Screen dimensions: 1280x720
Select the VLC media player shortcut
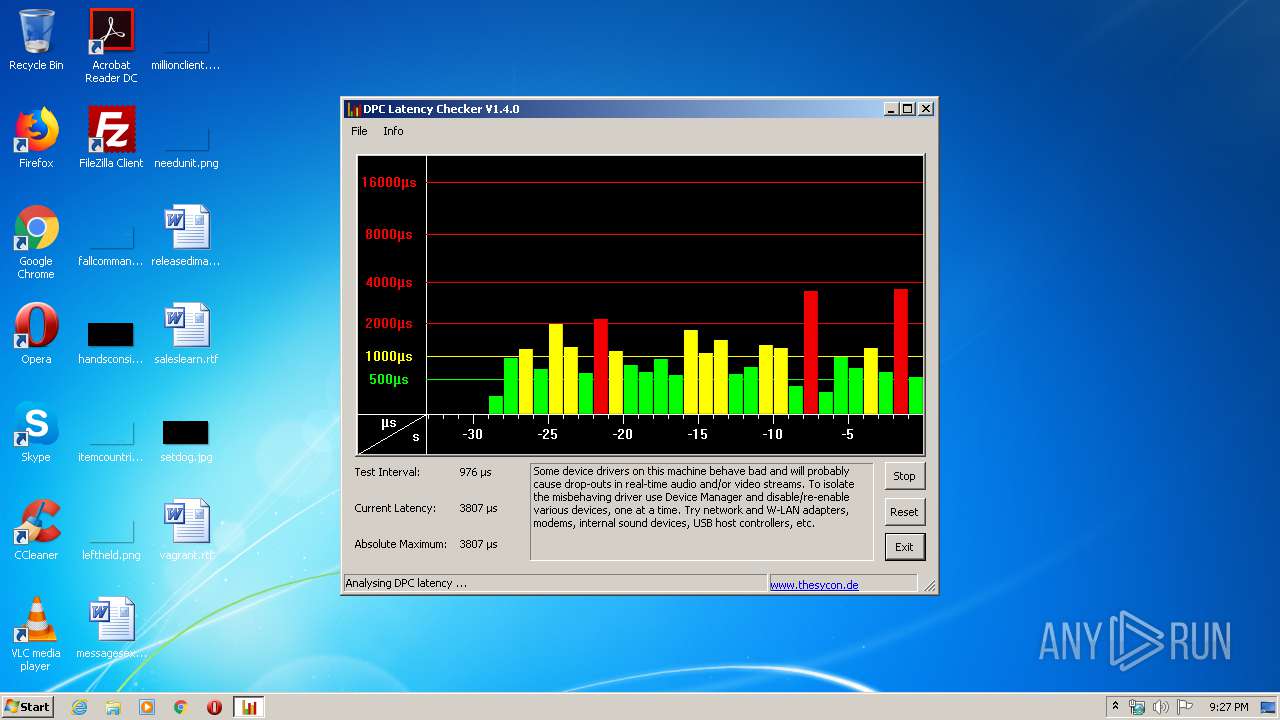click(x=36, y=634)
